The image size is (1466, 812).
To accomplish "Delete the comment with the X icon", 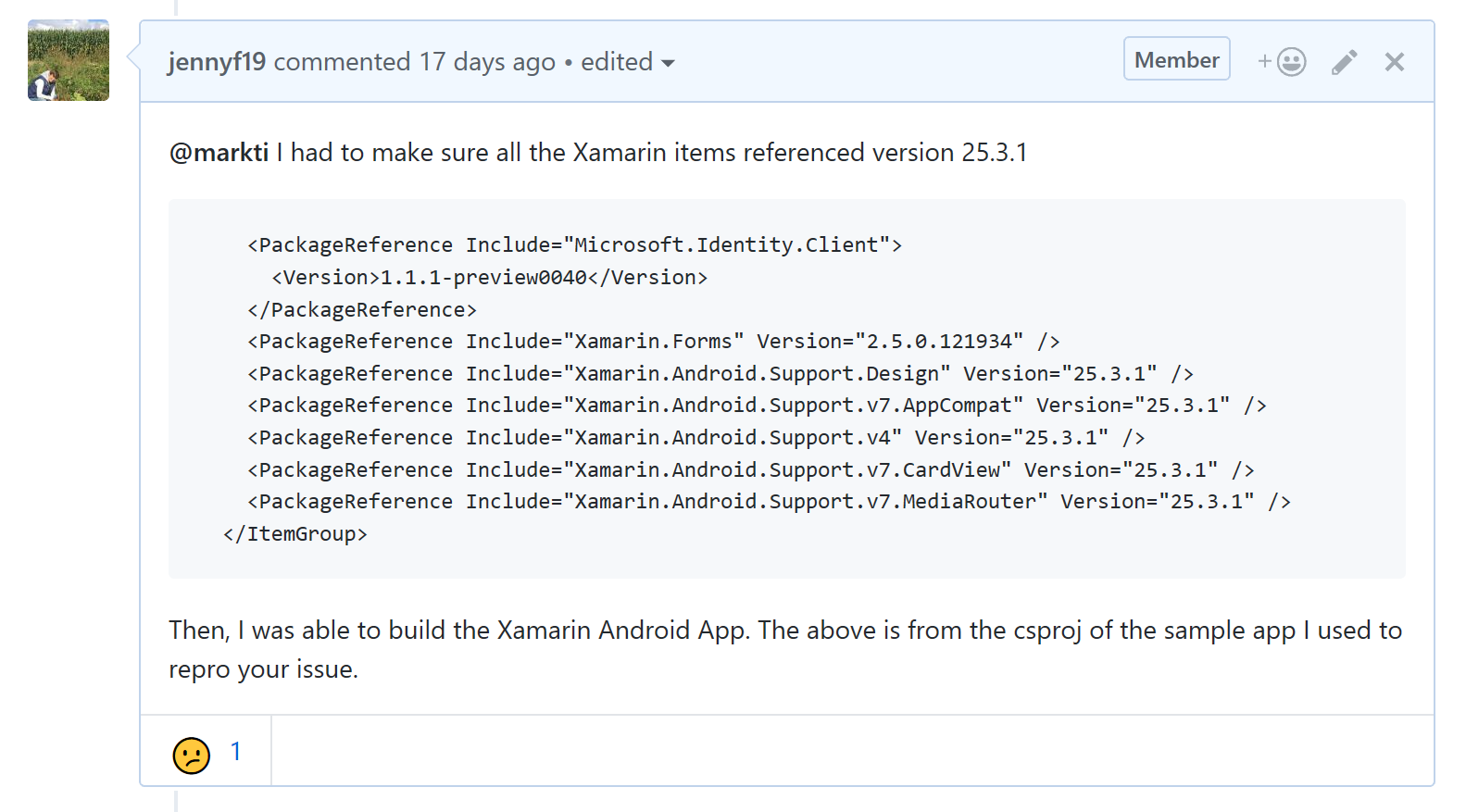I will [1395, 62].
